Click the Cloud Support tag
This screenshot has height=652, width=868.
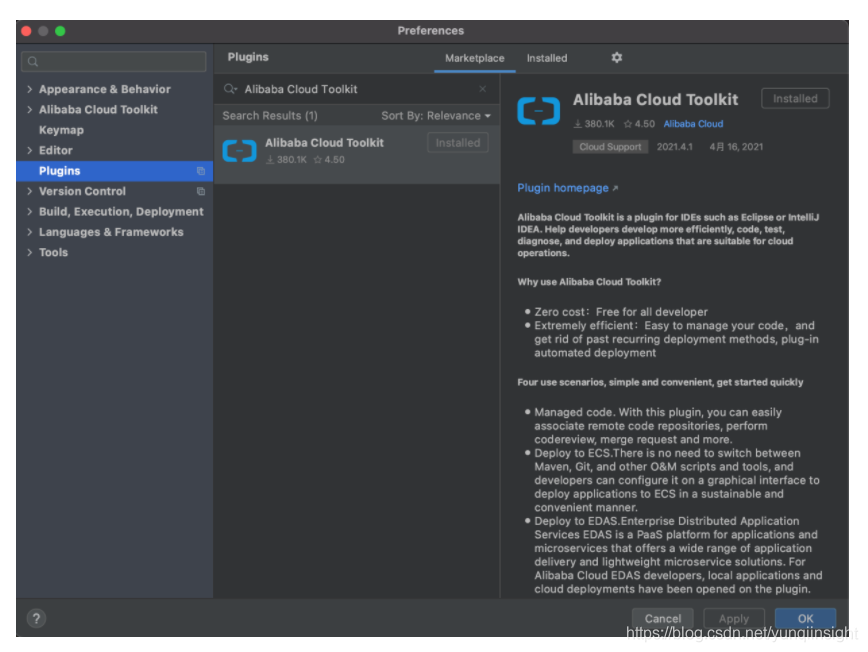[610, 147]
